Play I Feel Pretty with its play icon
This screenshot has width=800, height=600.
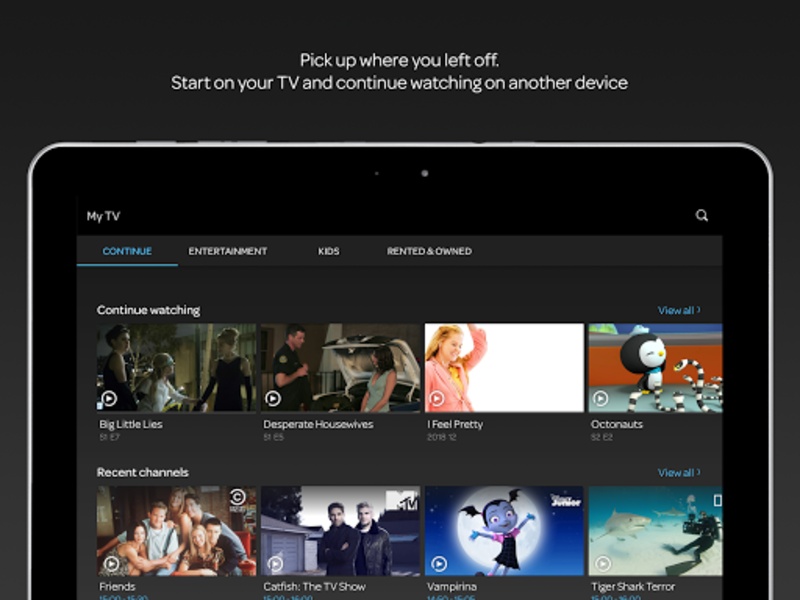[437, 398]
